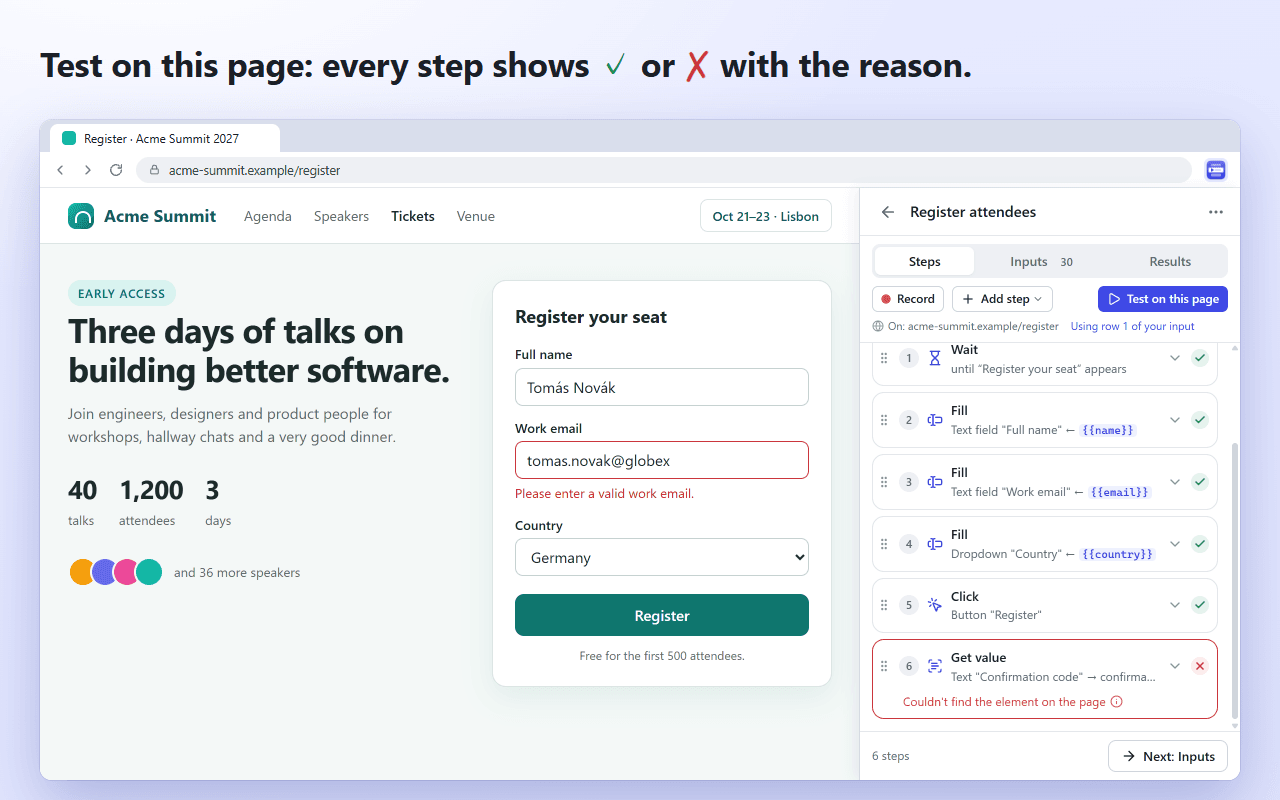Click the browser back arrow
Screen dimensions: 1280x800
tap(60, 170)
